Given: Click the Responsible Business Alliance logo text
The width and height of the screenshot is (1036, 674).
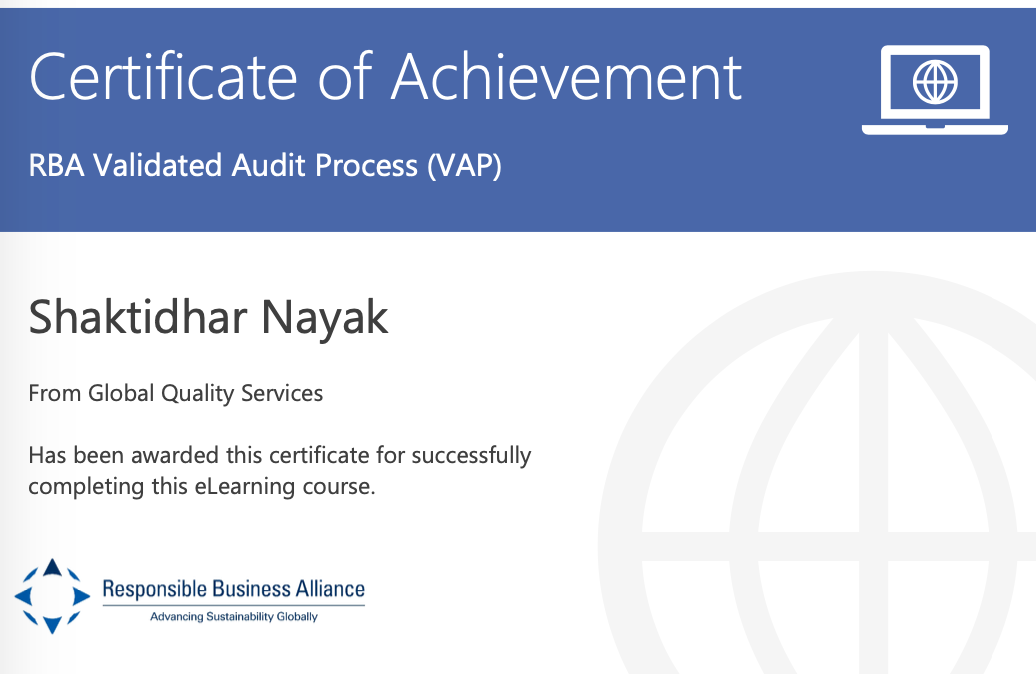Looking at the screenshot, I should (233, 589).
